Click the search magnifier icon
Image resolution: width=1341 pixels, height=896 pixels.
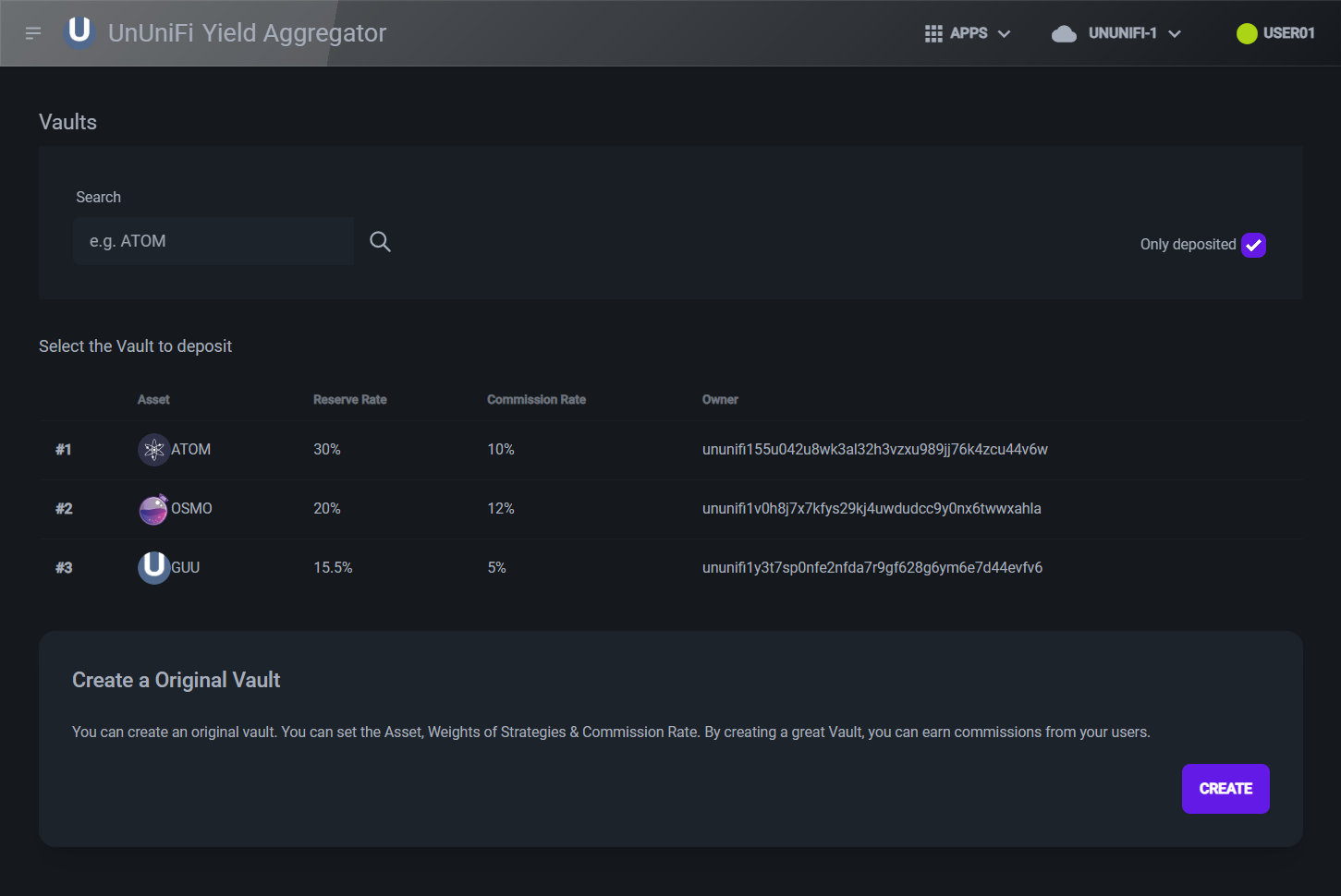380,242
